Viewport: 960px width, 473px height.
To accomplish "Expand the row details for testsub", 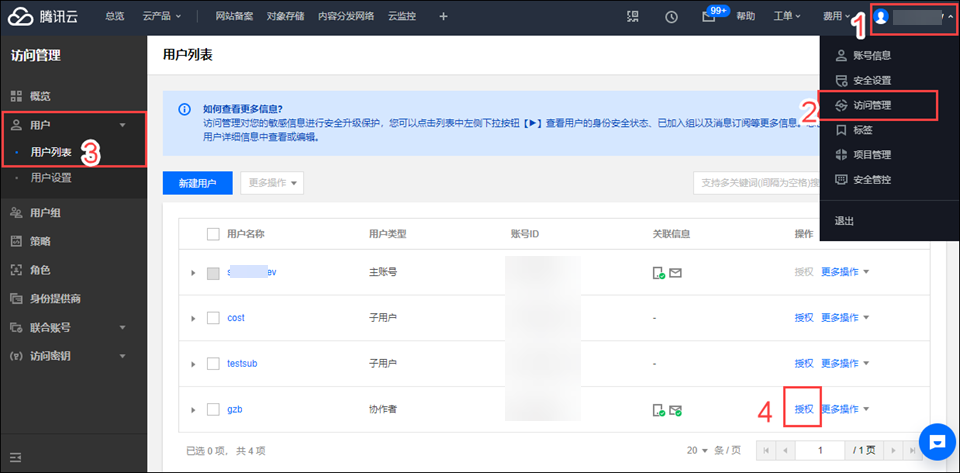I will 192,364.
